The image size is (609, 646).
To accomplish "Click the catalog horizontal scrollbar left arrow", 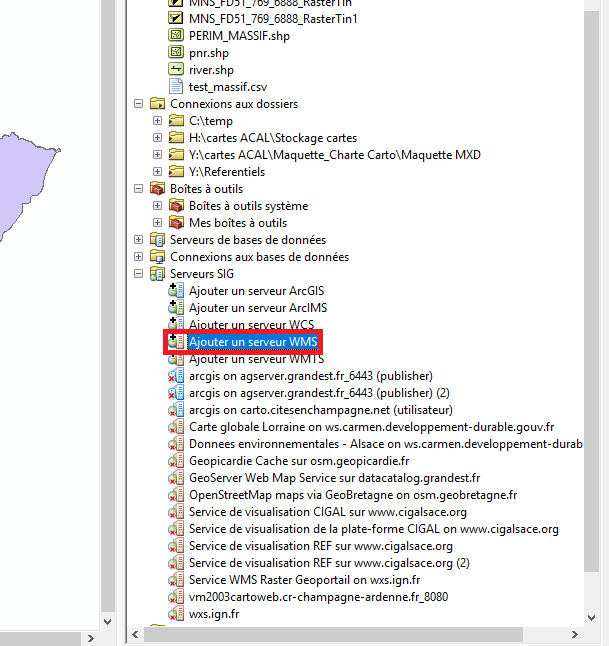I will coord(135,634).
